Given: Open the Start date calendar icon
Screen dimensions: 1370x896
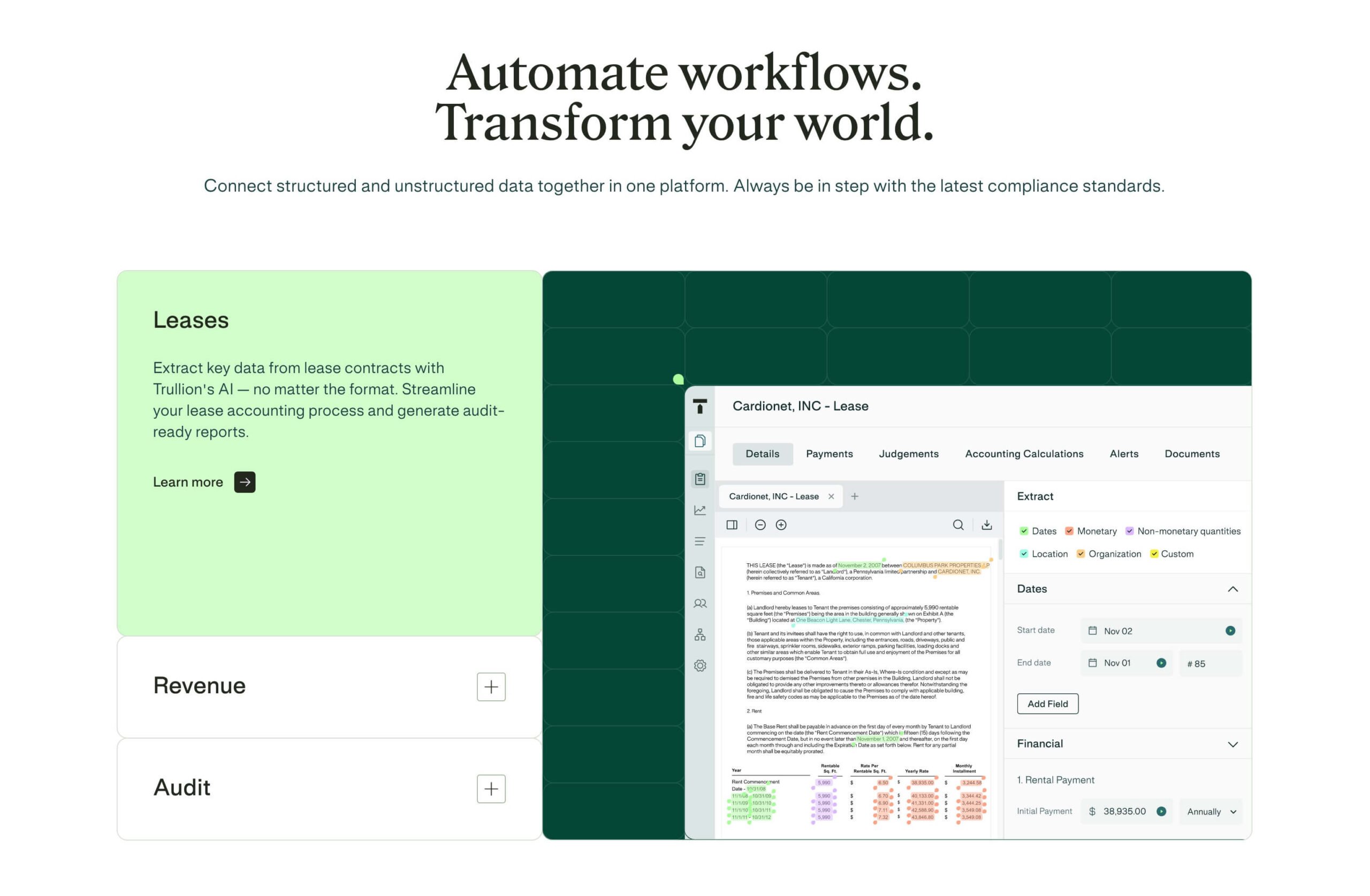Looking at the screenshot, I should (1092, 631).
